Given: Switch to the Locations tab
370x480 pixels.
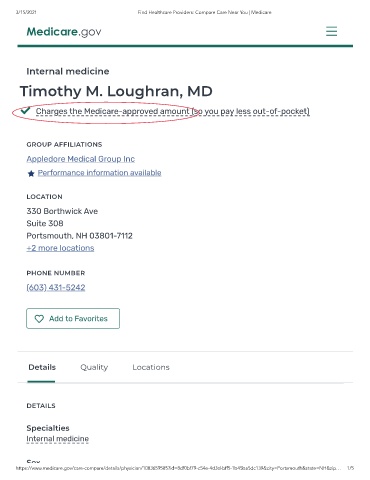Looking at the screenshot, I should click(x=151, y=367).
